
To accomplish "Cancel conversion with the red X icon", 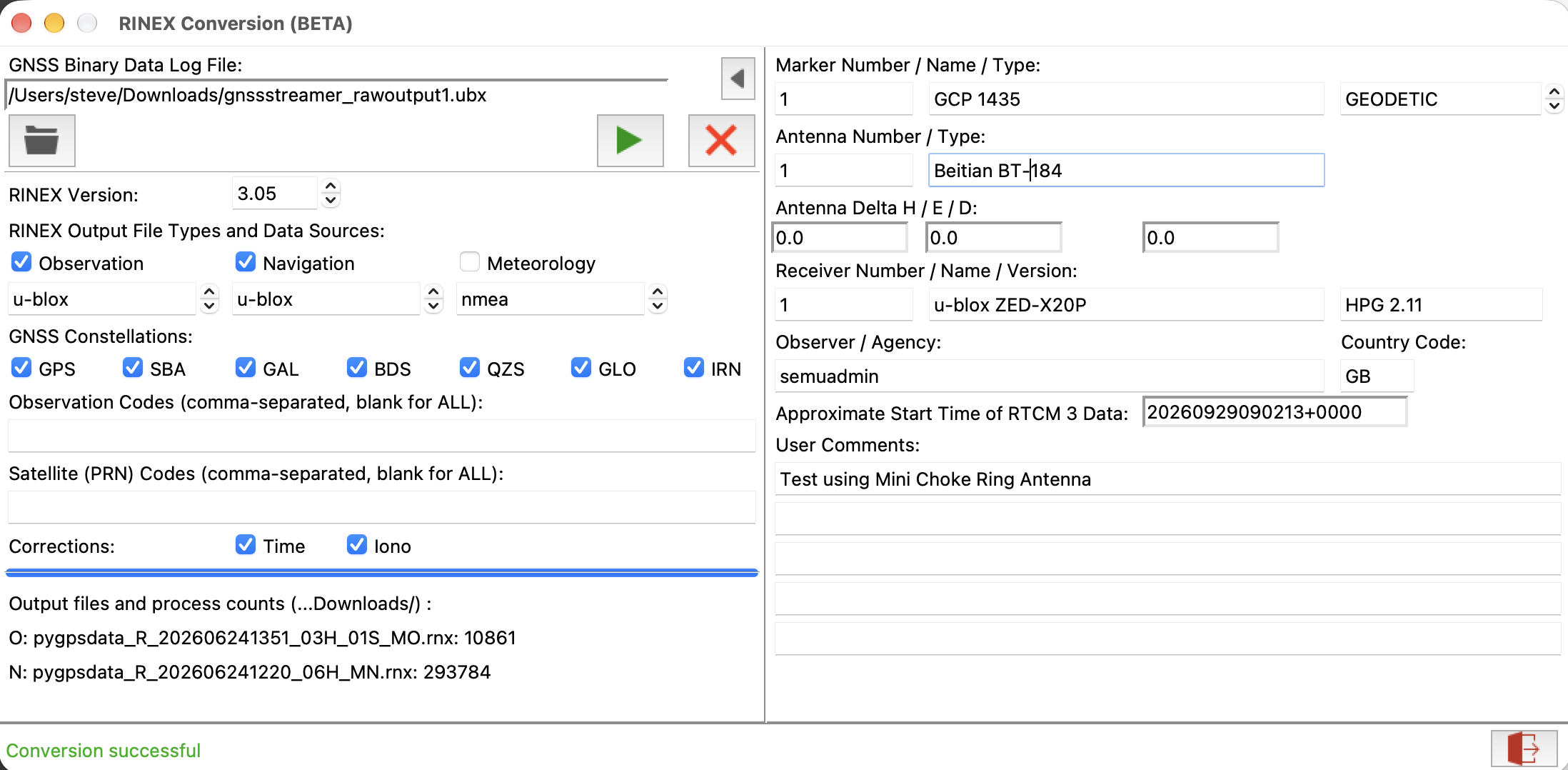I will [721, 141].
